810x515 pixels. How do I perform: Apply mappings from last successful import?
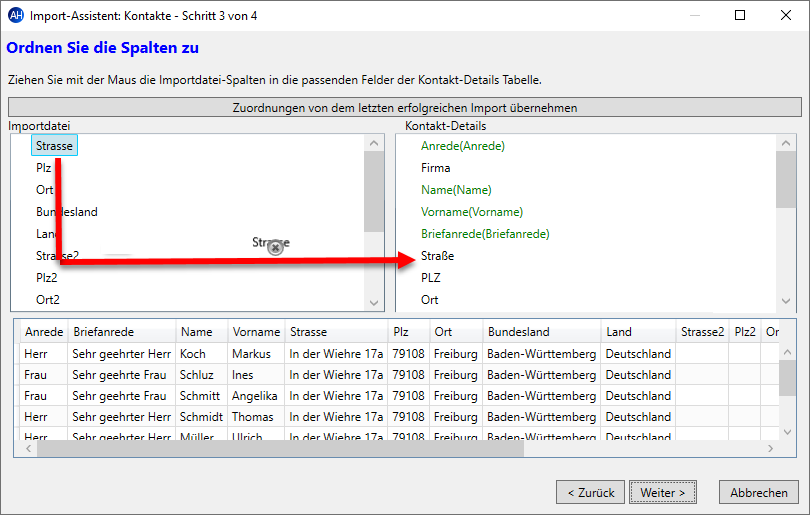[405, 107]
